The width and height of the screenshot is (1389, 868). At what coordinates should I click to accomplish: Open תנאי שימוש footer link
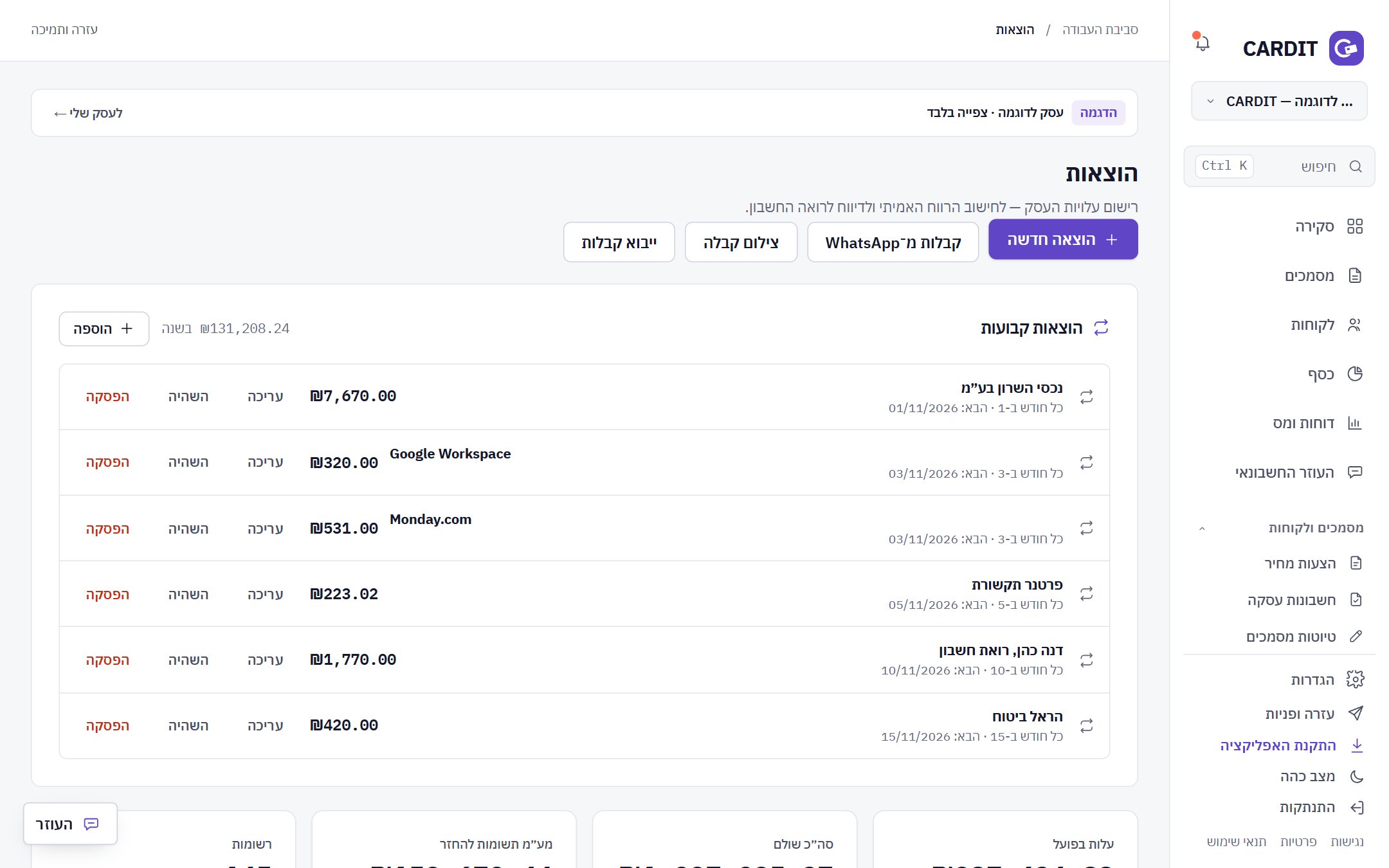coord(1237,842)
